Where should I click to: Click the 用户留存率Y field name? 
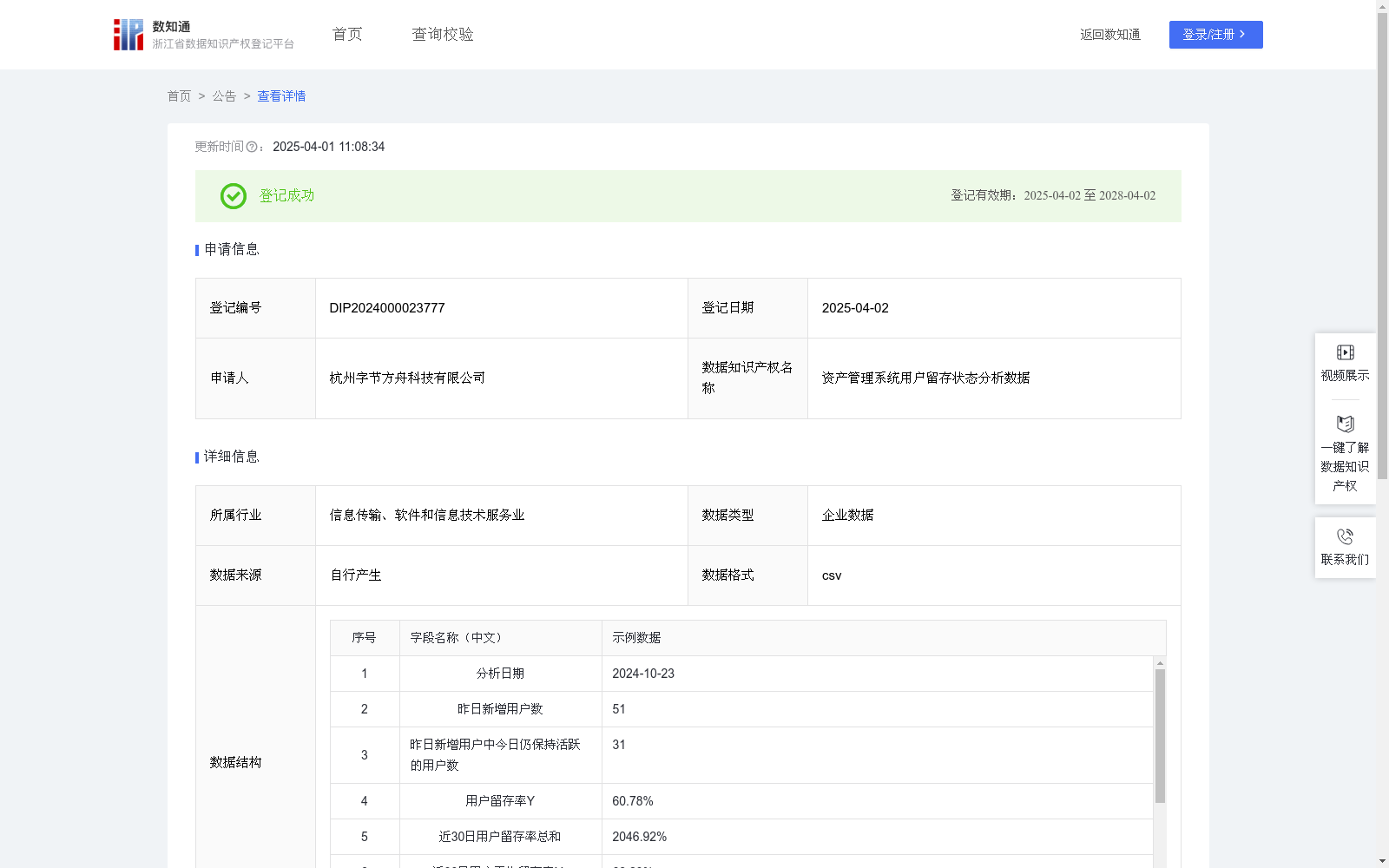(x=500, y=801)
